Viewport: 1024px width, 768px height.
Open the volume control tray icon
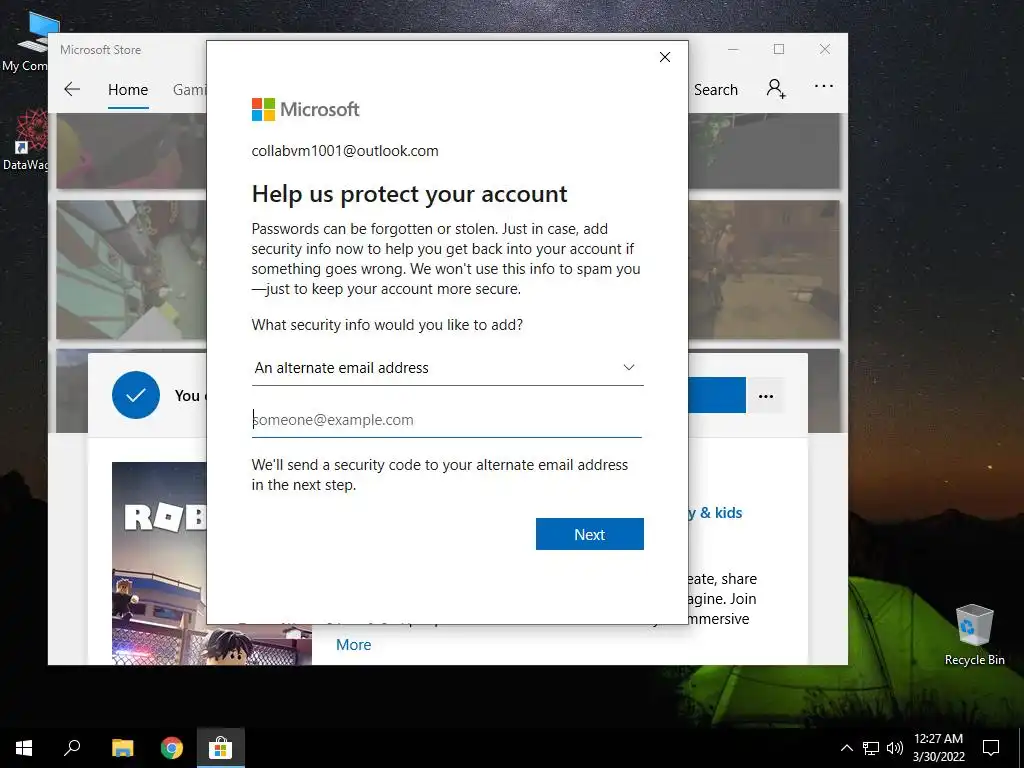(894, 748)
